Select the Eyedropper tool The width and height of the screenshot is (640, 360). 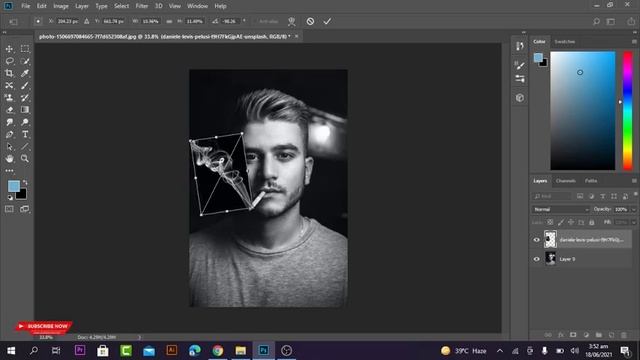25,73
